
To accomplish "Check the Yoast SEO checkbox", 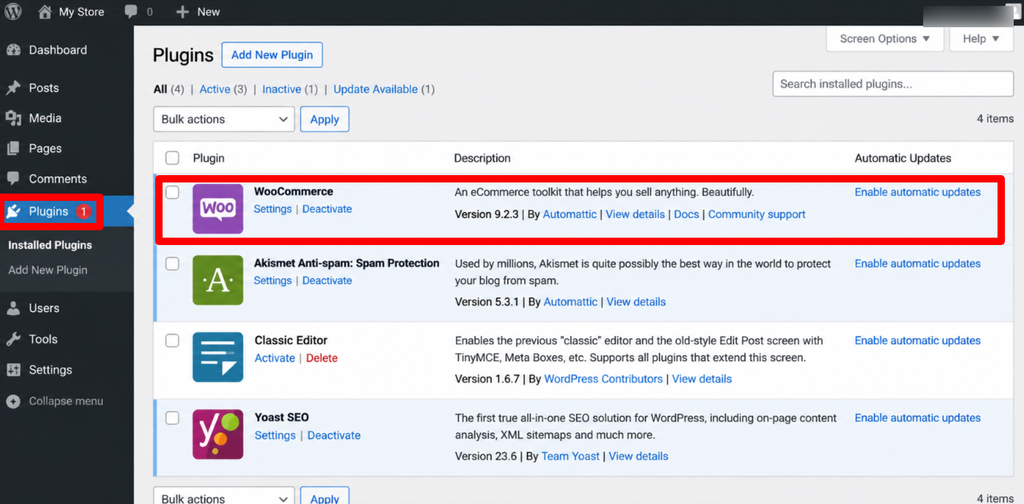I will [172, 418].
